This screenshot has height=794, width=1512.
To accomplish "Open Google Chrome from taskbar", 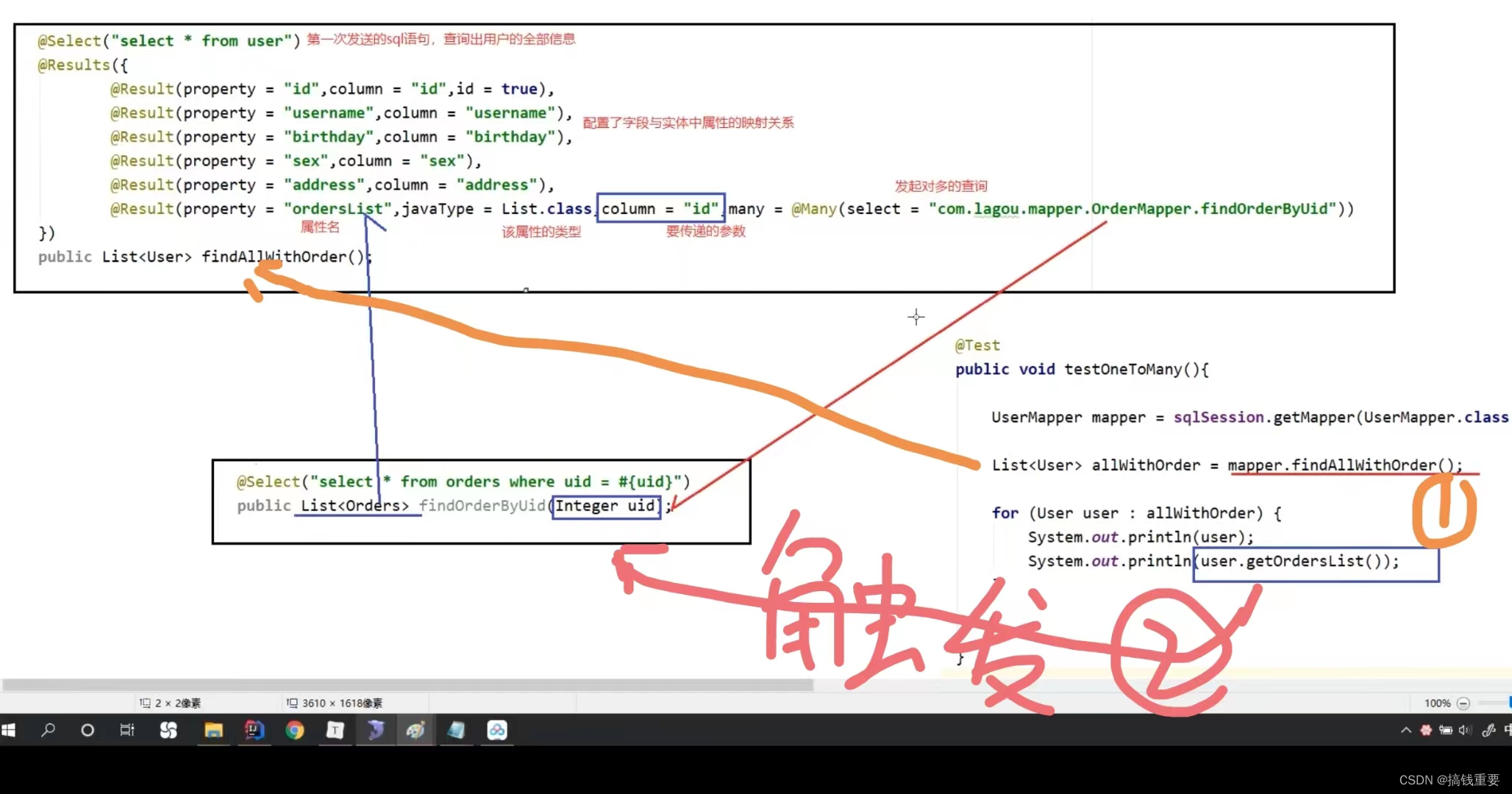I will point(295,730).
